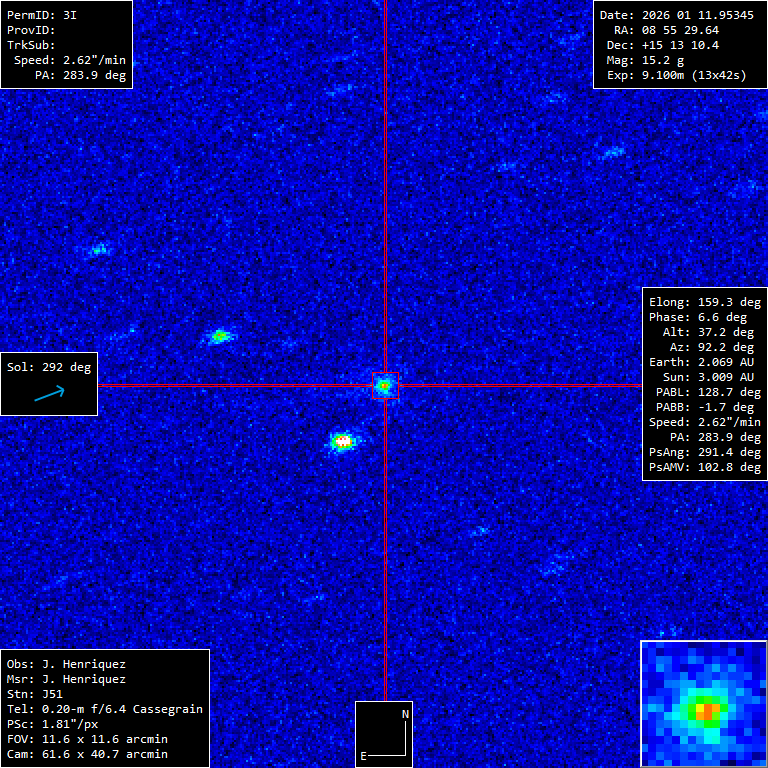This screenshot has width=768, height=768.
Task: Click the red target box at crosshair center
Action: coord(385,385)
